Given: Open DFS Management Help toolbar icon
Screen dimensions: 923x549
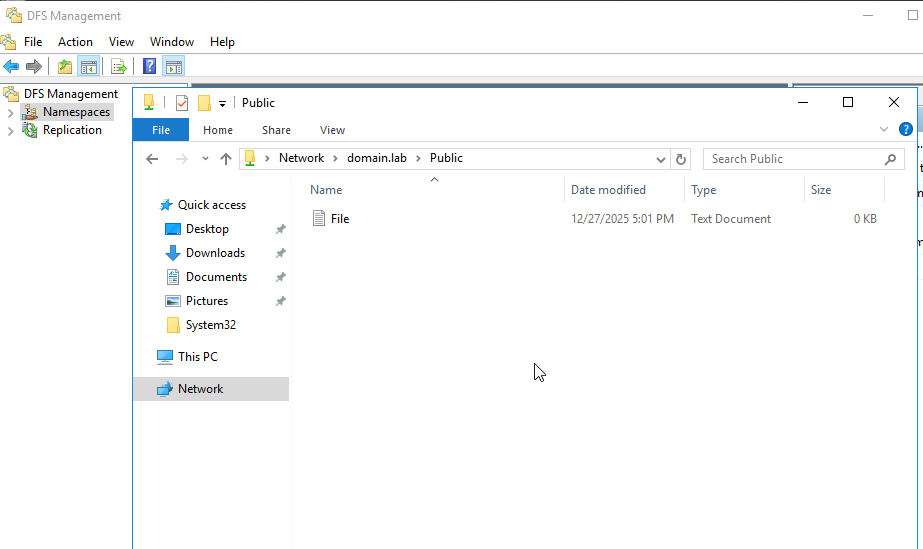Looking at the screenshot, I should tap(149, 67).
